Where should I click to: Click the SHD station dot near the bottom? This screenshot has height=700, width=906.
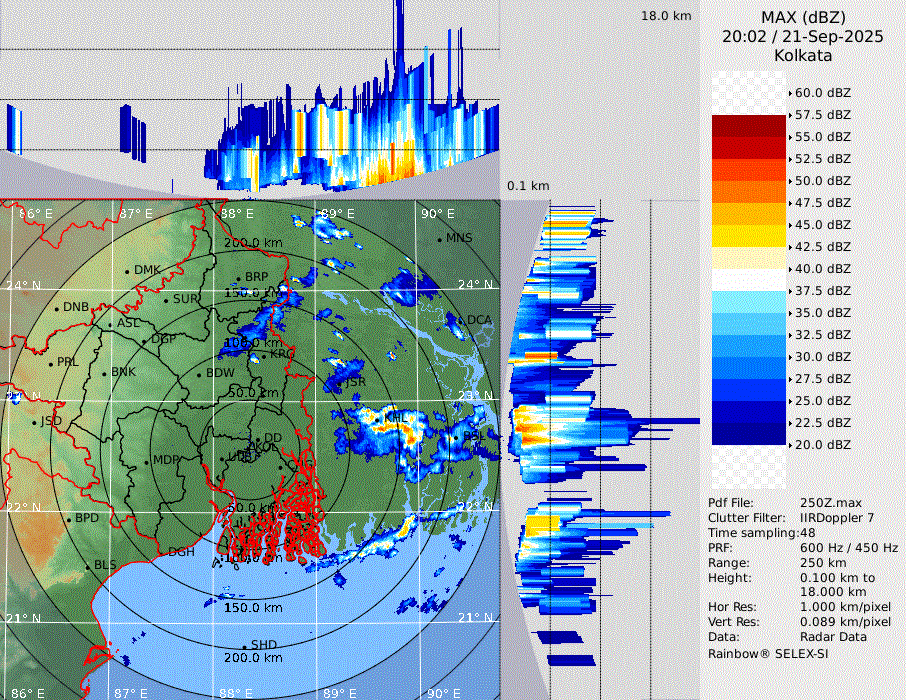pos(244,646)
